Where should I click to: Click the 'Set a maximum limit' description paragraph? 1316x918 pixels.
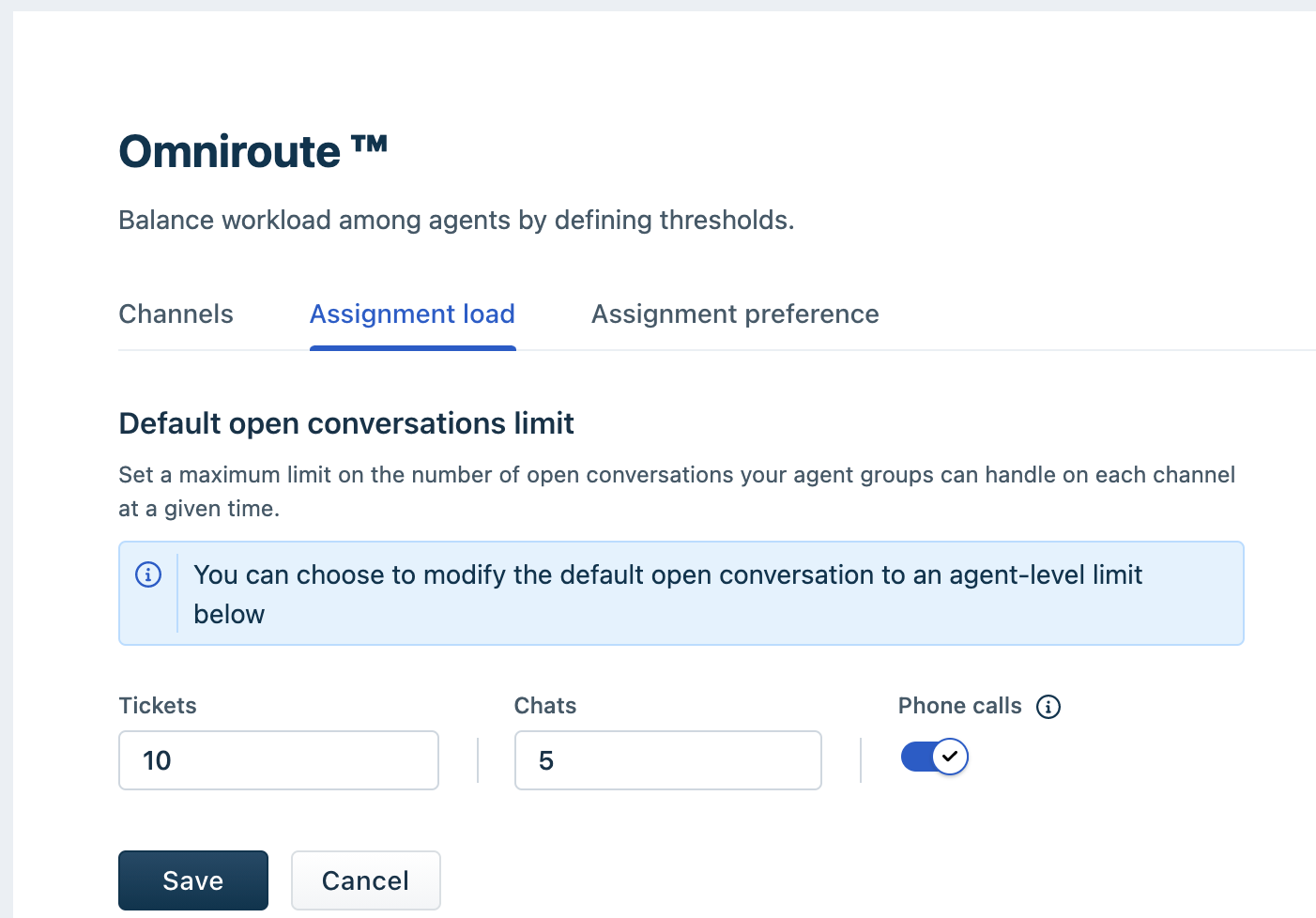click(677, 492)
